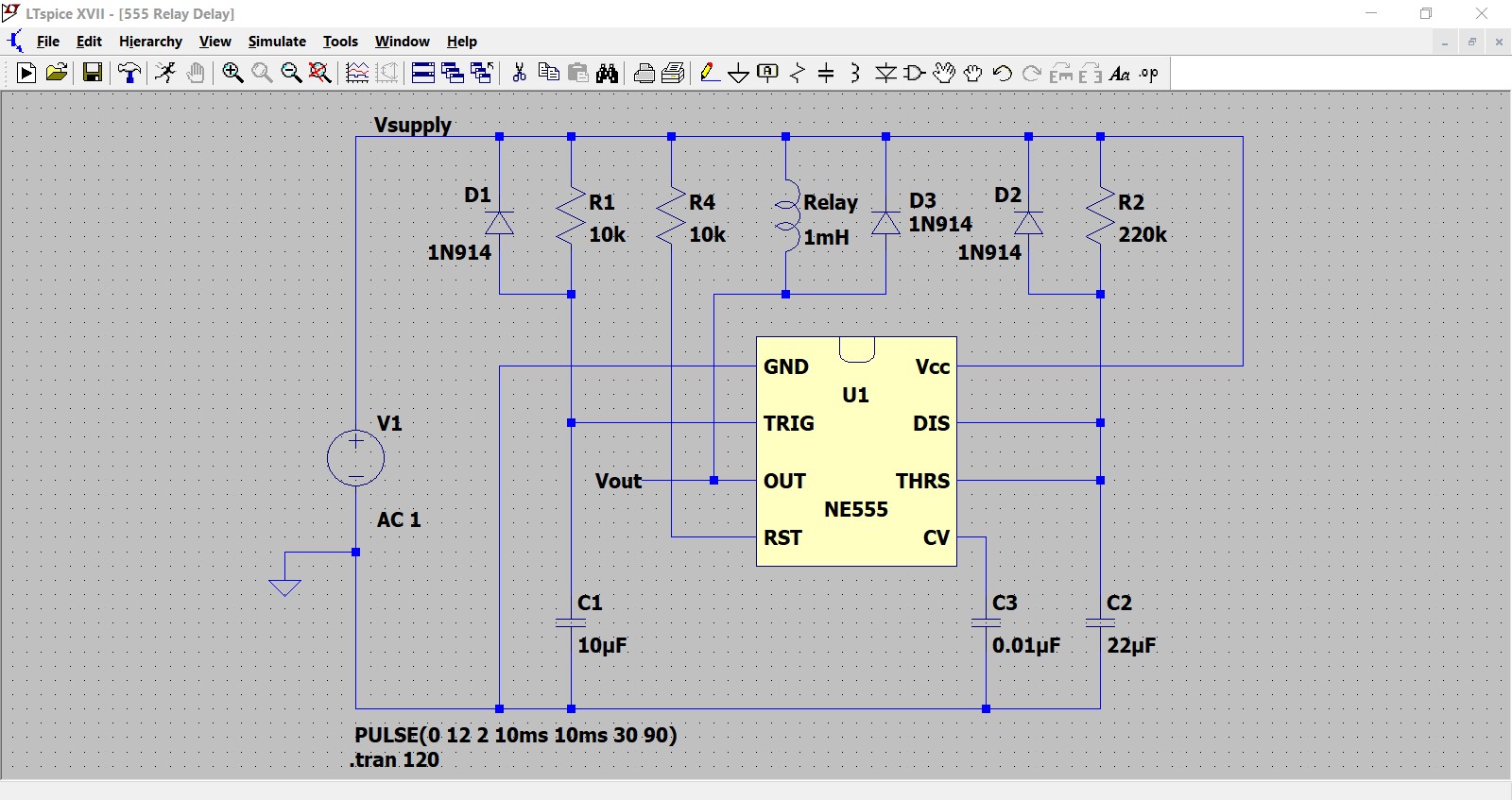Open the Edit menu

click(x=89, y=42)
